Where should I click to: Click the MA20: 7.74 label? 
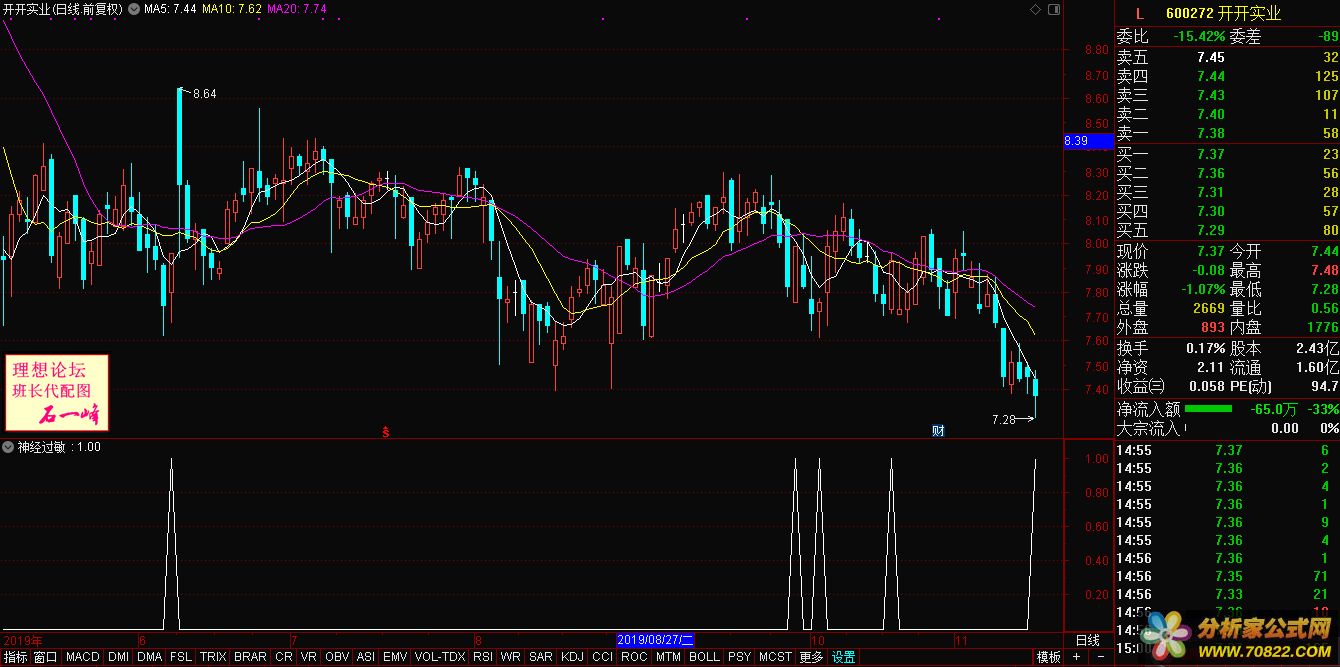(x=297, y=9)
